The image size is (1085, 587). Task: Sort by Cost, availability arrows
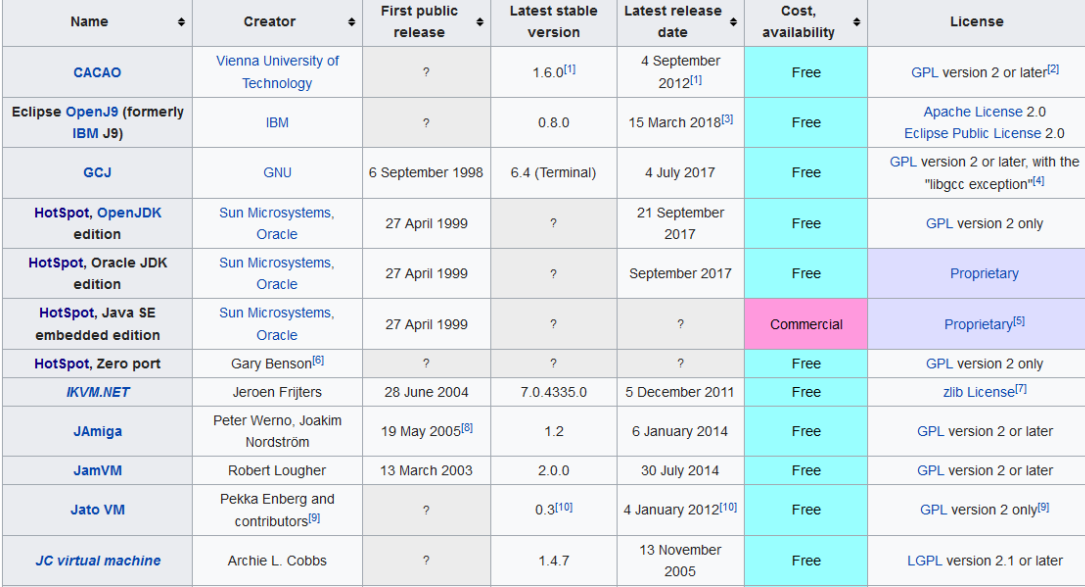click(x=857, y=22)
